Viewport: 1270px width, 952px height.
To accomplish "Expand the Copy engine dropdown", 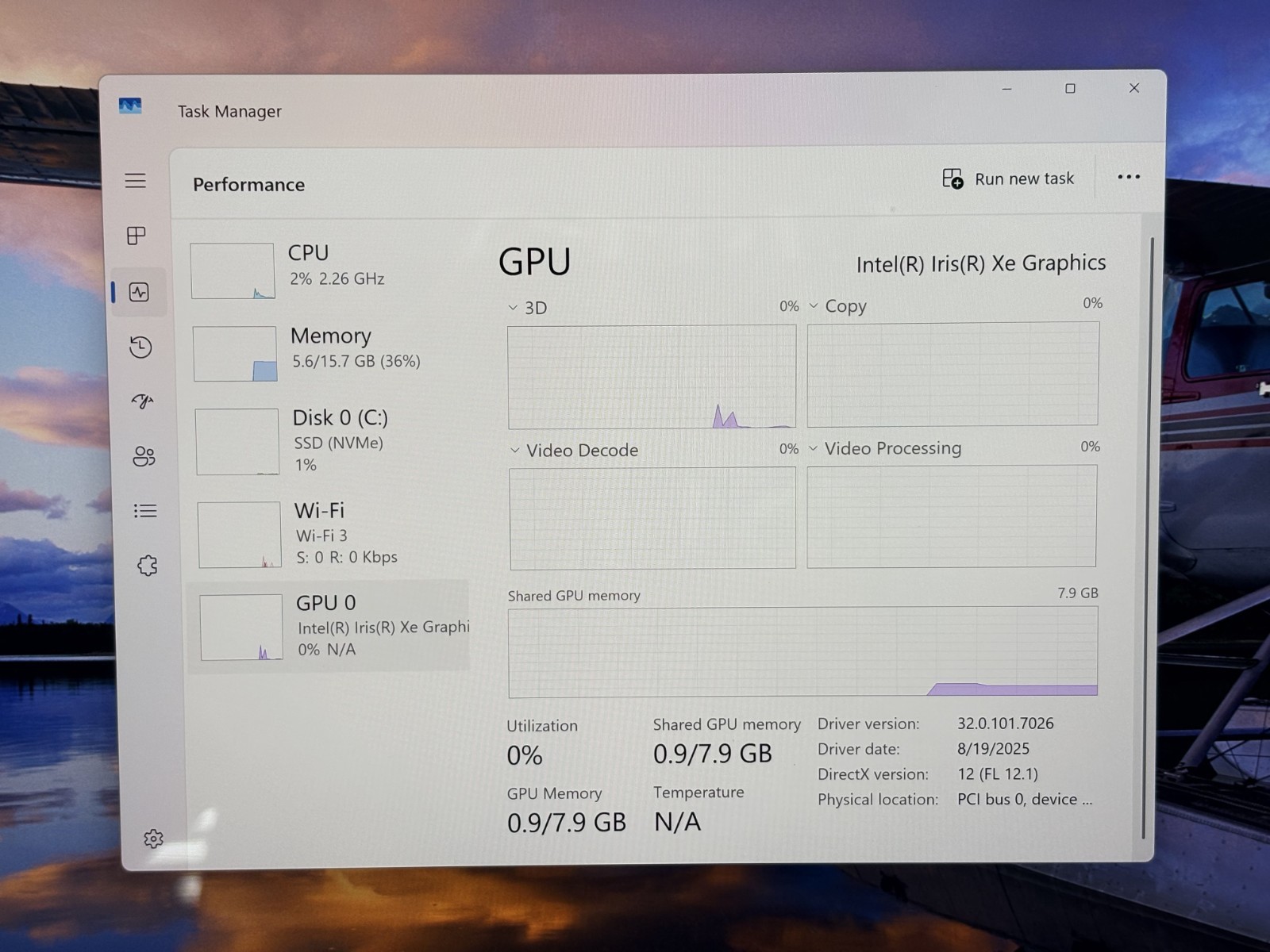I will pos(814,306).
